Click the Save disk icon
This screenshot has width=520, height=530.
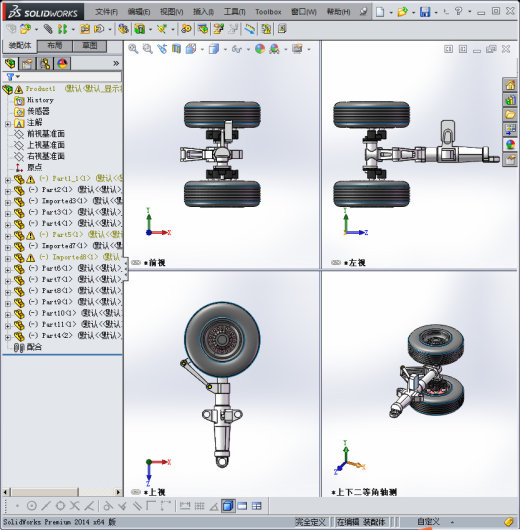point(425,12)
